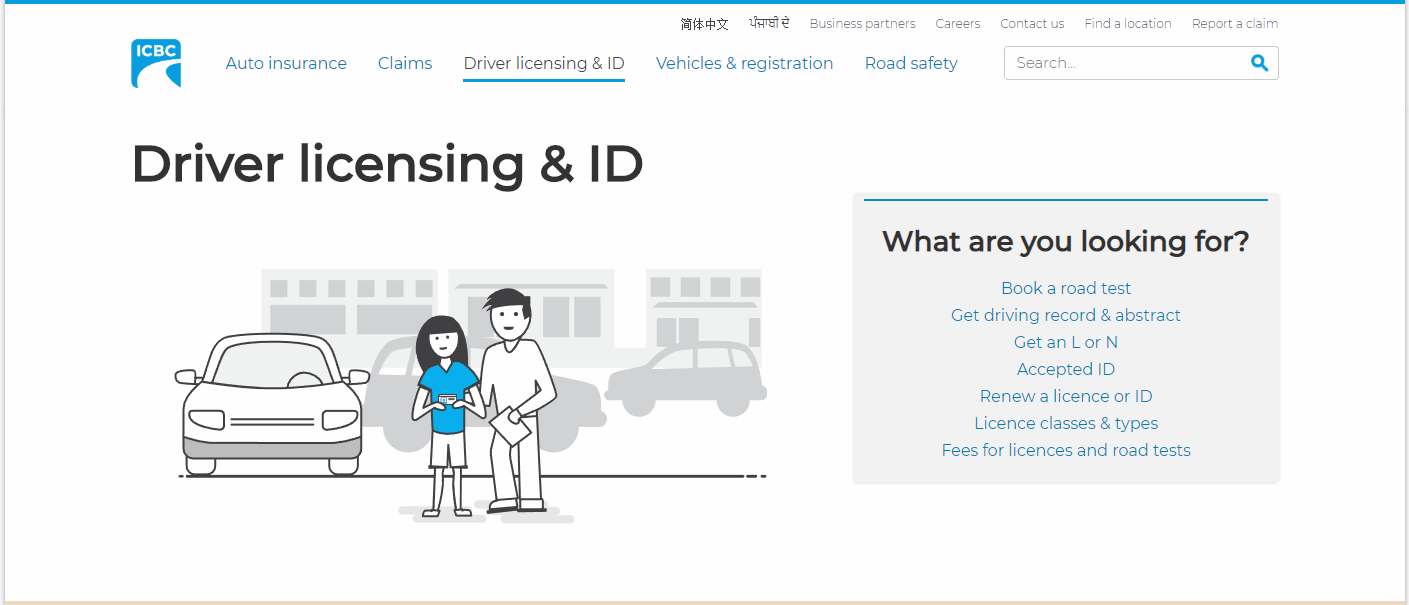Image resolution: width=1409 pixels, height=605 pixels.
Task: Switch language to Simplified Chinese
Action: [705, 23]
